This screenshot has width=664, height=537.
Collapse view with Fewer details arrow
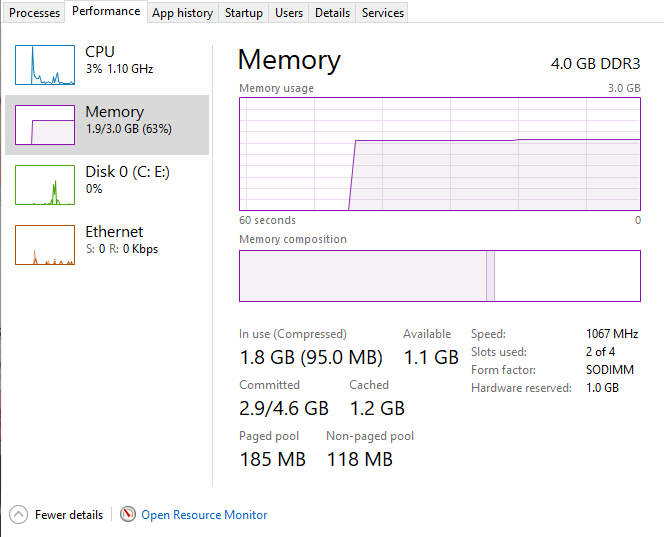[x=18, y=515]
